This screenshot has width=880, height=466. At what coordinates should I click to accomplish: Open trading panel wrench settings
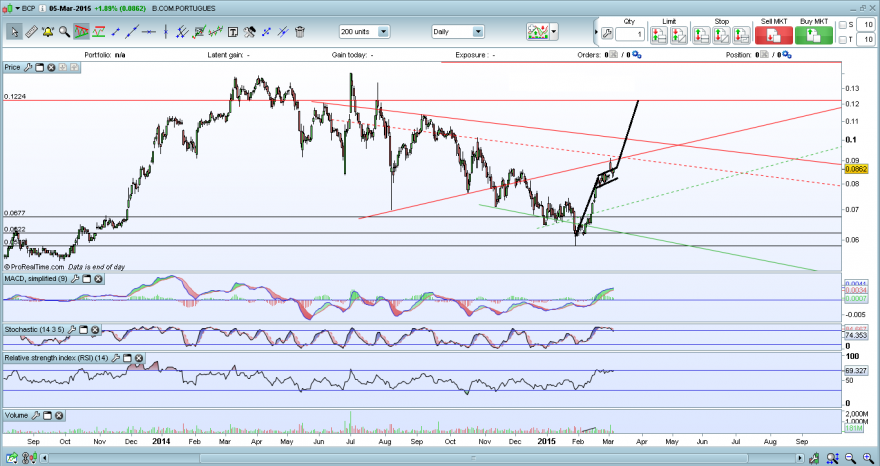(607, 34)
